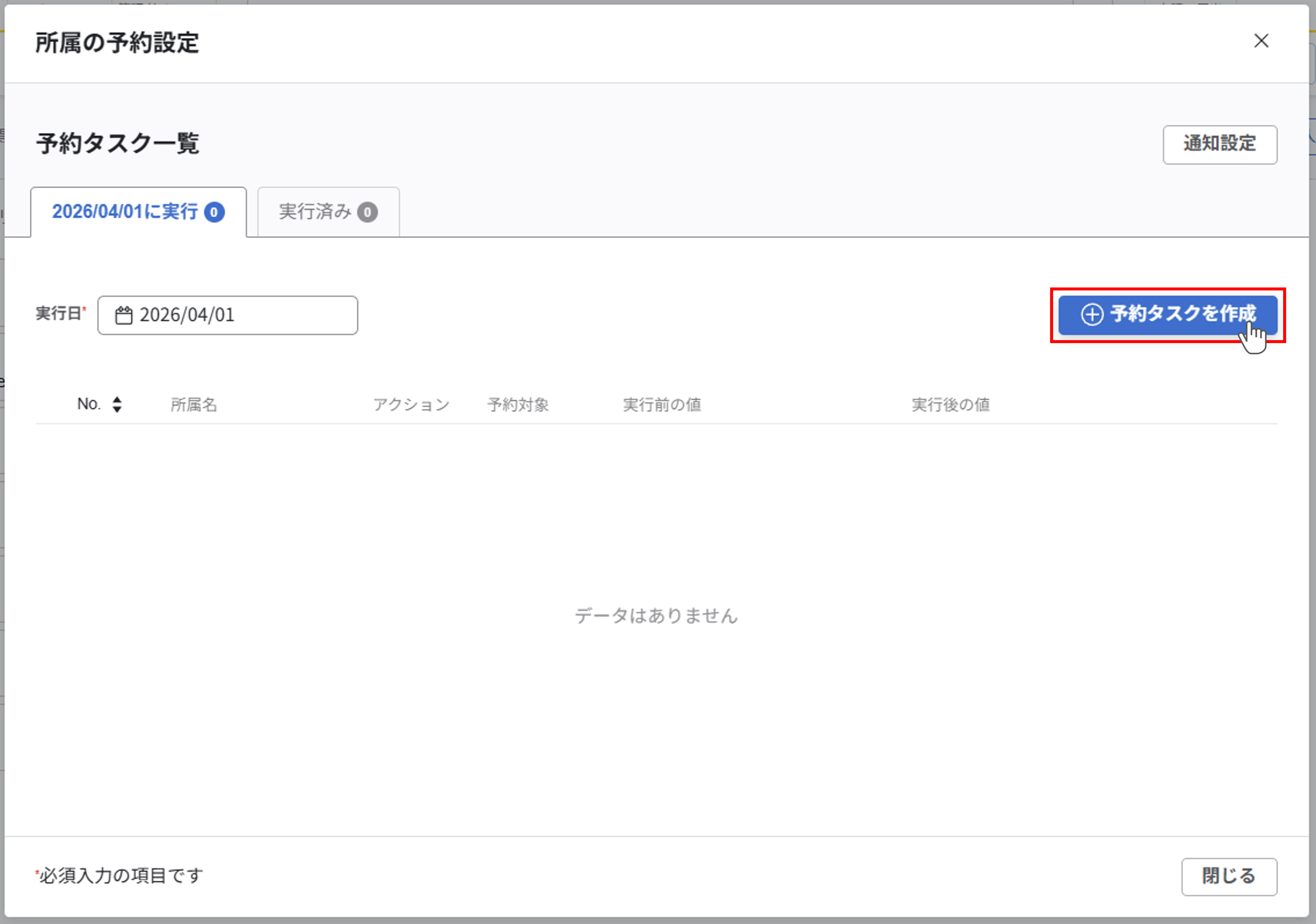Click the 予約対象 column header
1316x924 pixels.
coord(518,405)
